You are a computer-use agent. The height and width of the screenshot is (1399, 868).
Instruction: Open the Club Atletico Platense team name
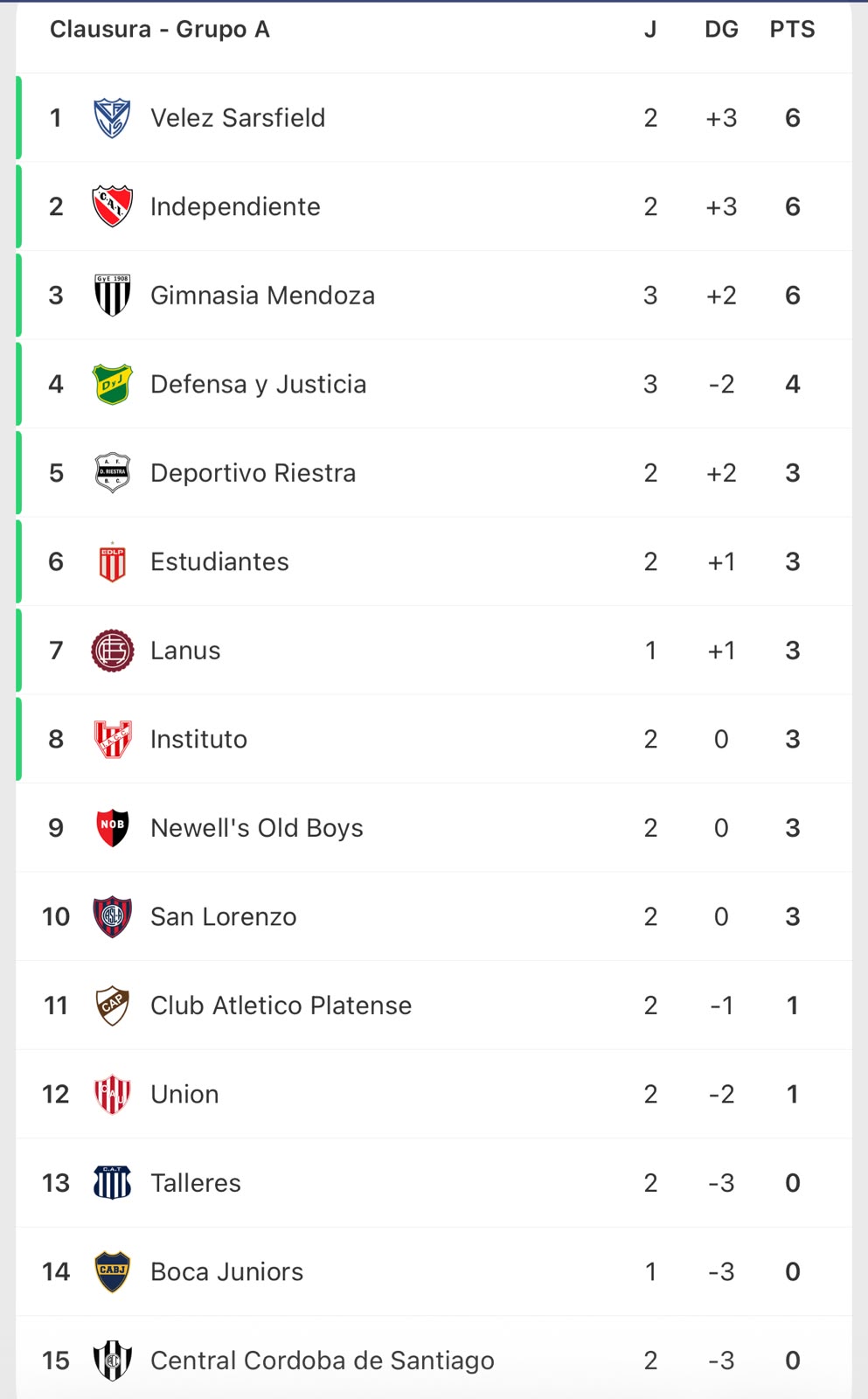[281, 1006]
